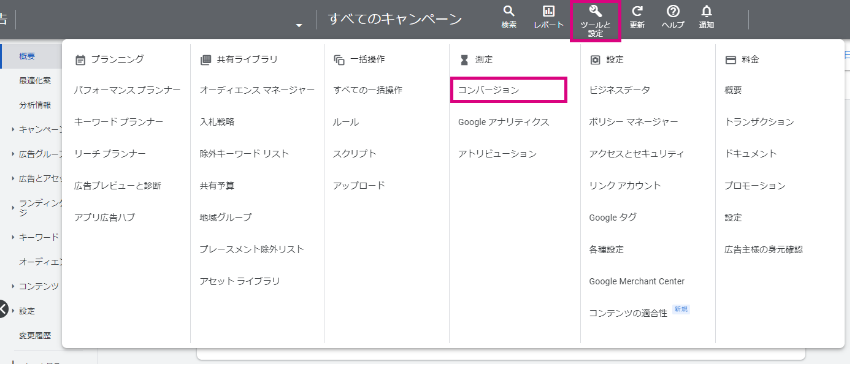Open account selector dropdown arrow
Viewport: 850px width, 365px height.
[x=299, y=25]
